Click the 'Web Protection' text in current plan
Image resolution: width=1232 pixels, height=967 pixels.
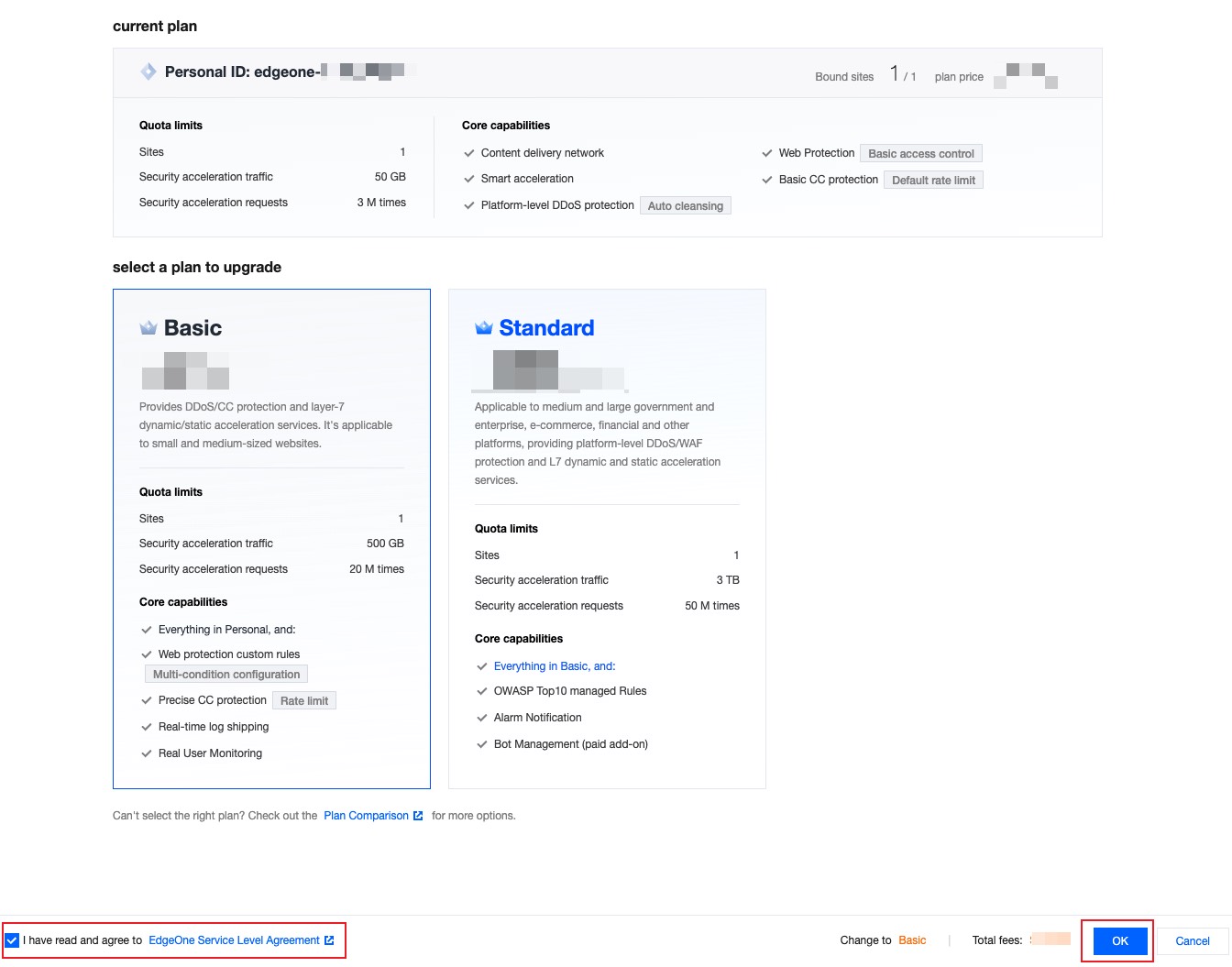pyautogui.click(x=817, y=153)
